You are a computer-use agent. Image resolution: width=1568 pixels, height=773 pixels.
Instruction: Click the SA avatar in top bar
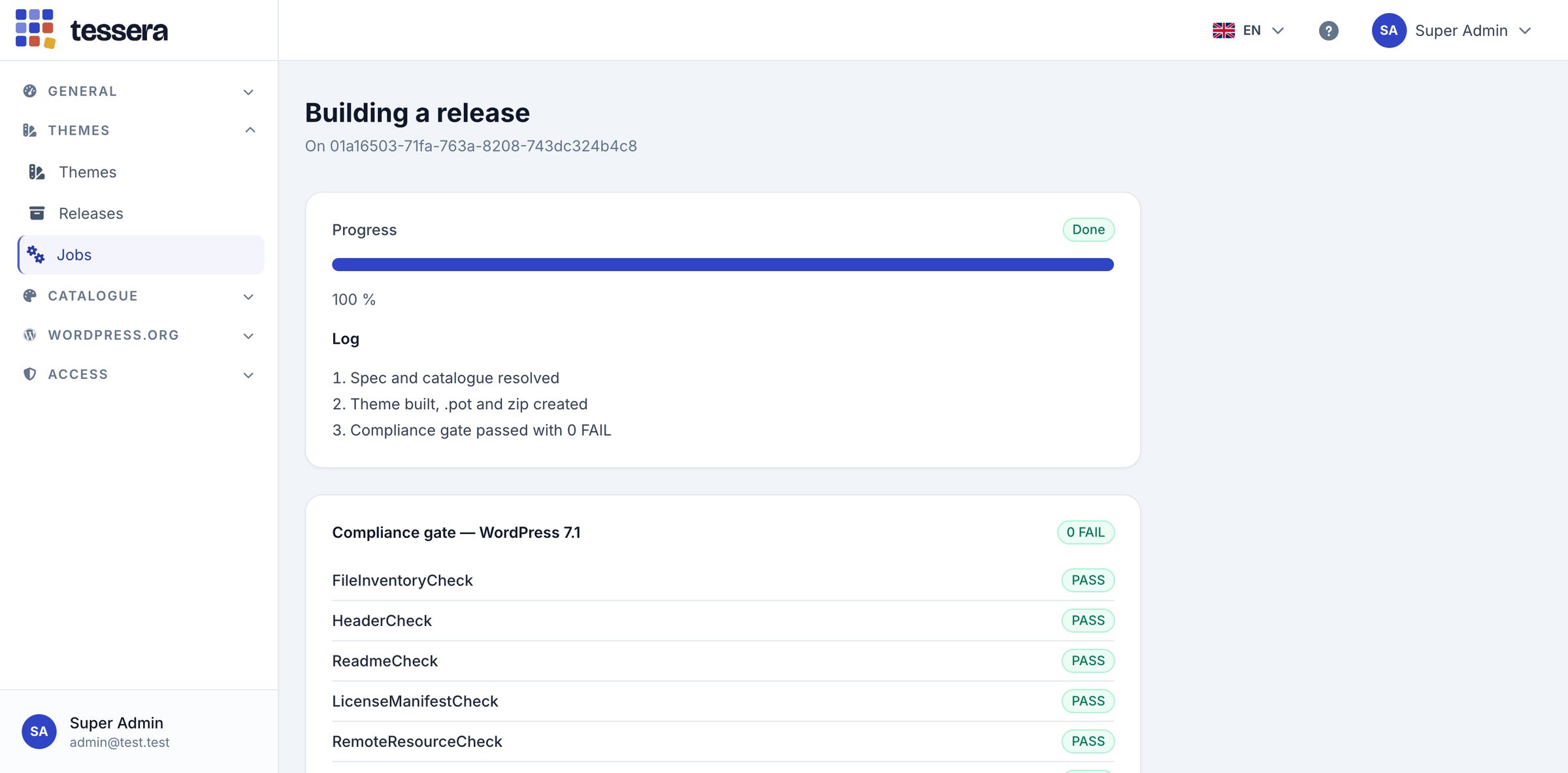point(1389,31)
